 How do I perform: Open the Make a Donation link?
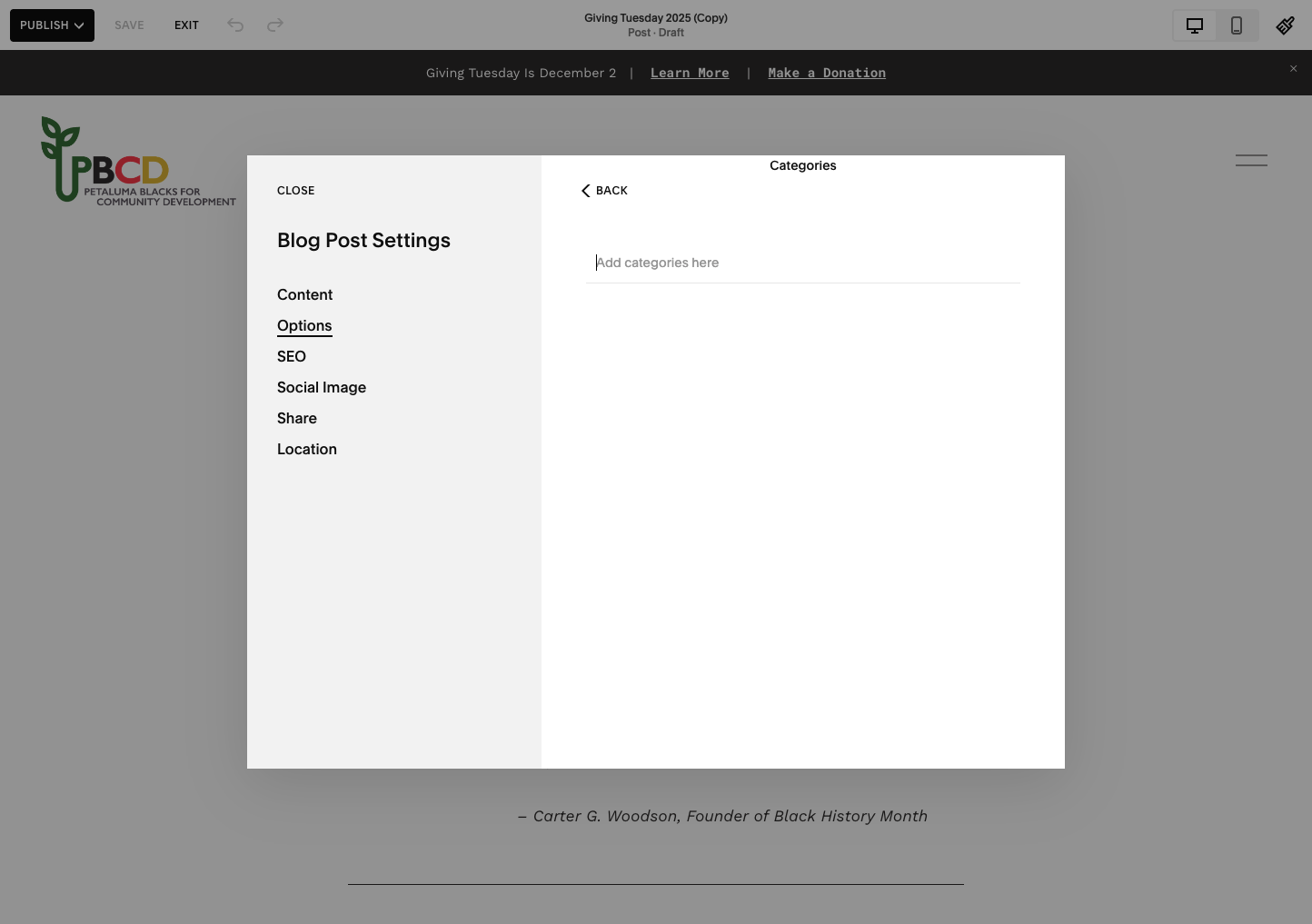click(827, 73)
